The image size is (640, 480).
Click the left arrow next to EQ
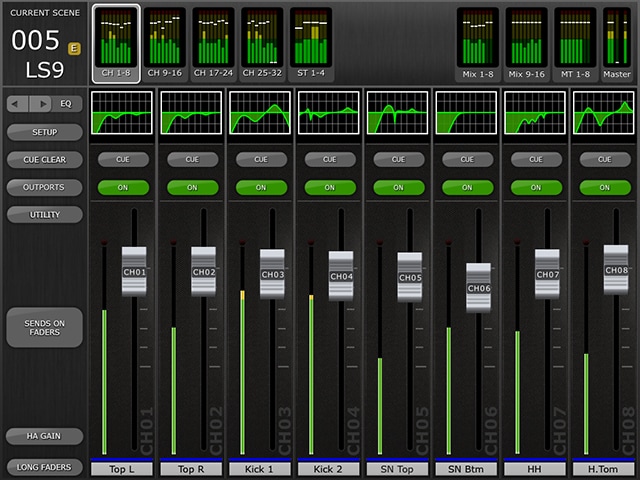(x=18, y=103)
